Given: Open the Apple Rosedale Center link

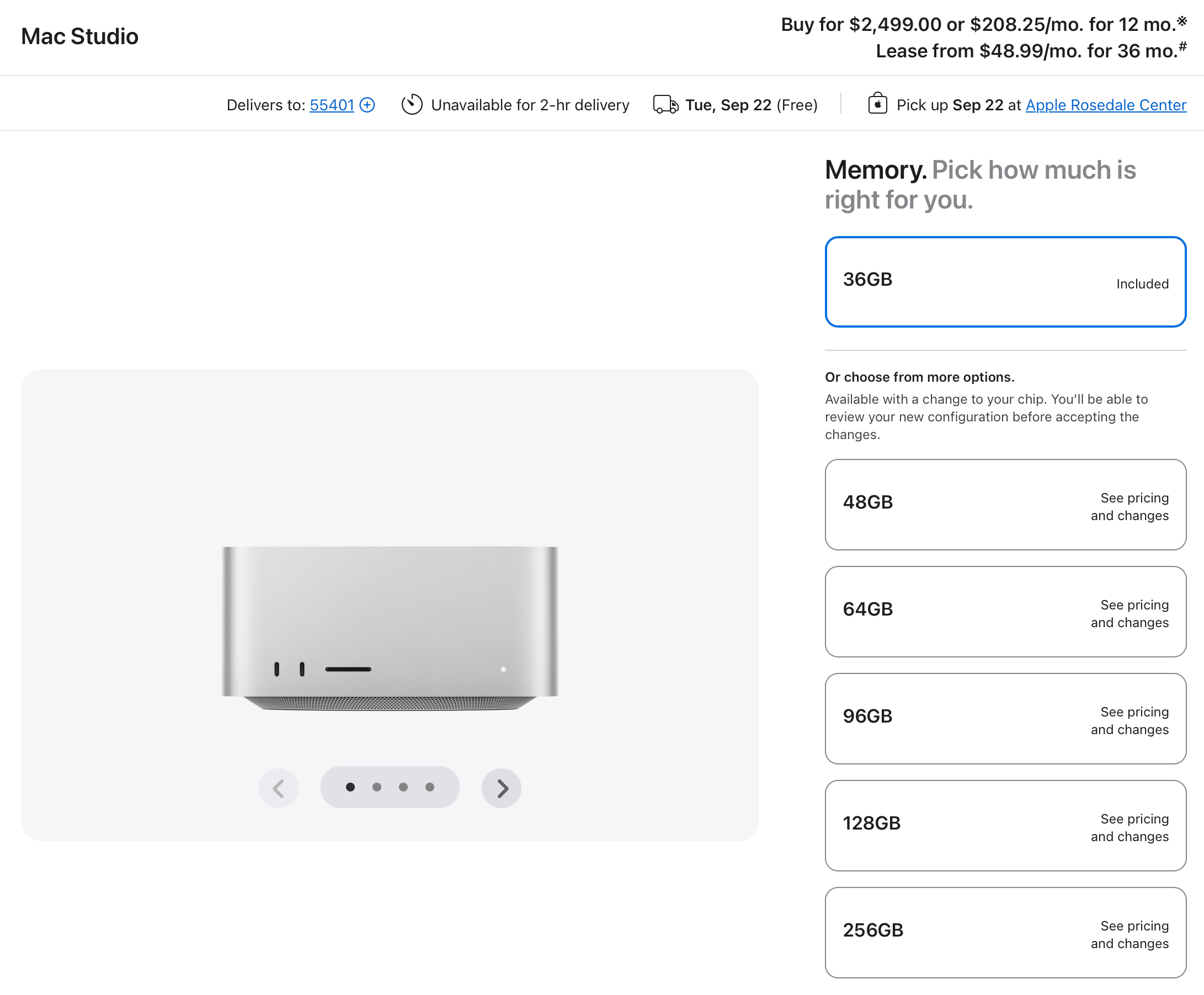Looking at the screenshot, I should pyautogui.click(x=1105, y=105).
